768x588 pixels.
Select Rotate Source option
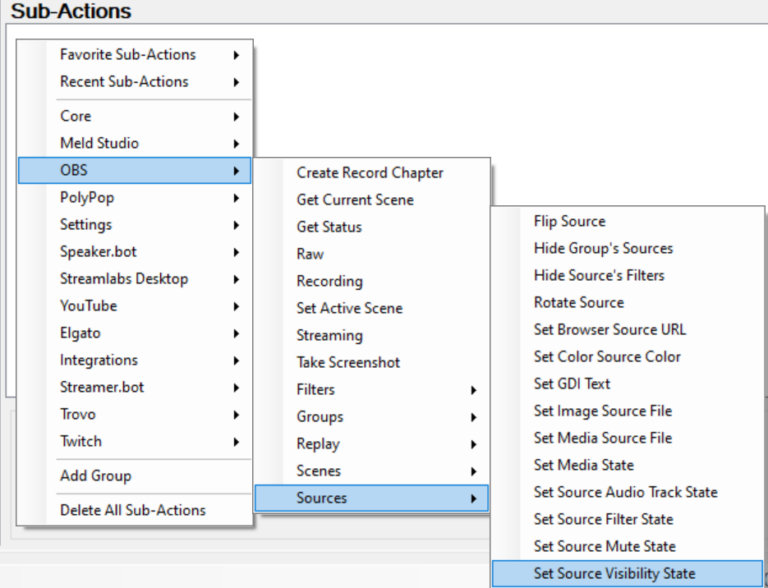point(578,302)
